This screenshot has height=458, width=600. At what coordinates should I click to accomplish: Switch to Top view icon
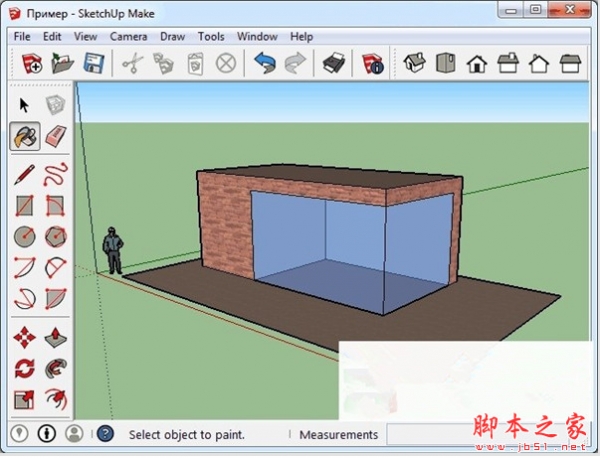click(x=445, y=63)
